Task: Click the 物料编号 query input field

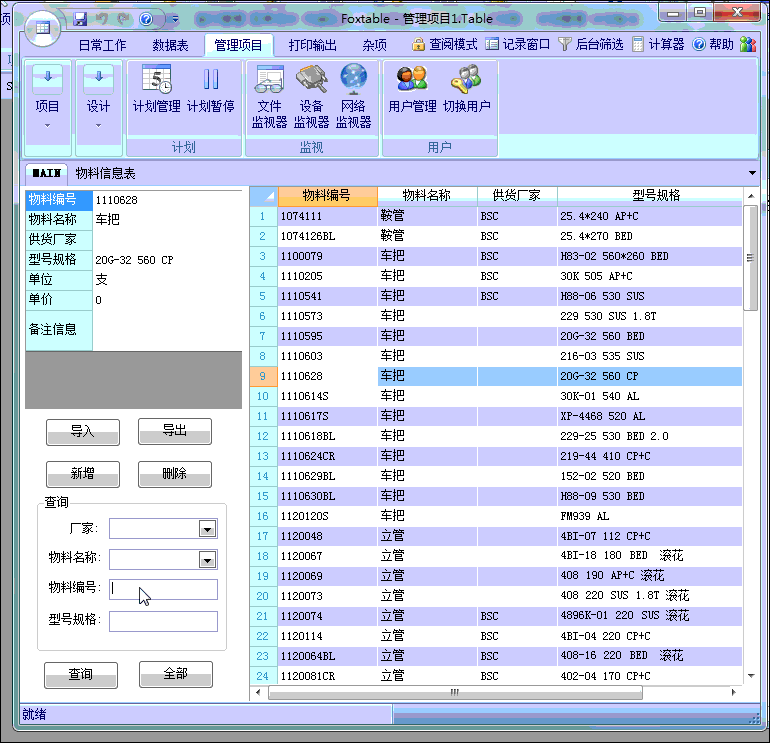Action: tap(163, 589)
